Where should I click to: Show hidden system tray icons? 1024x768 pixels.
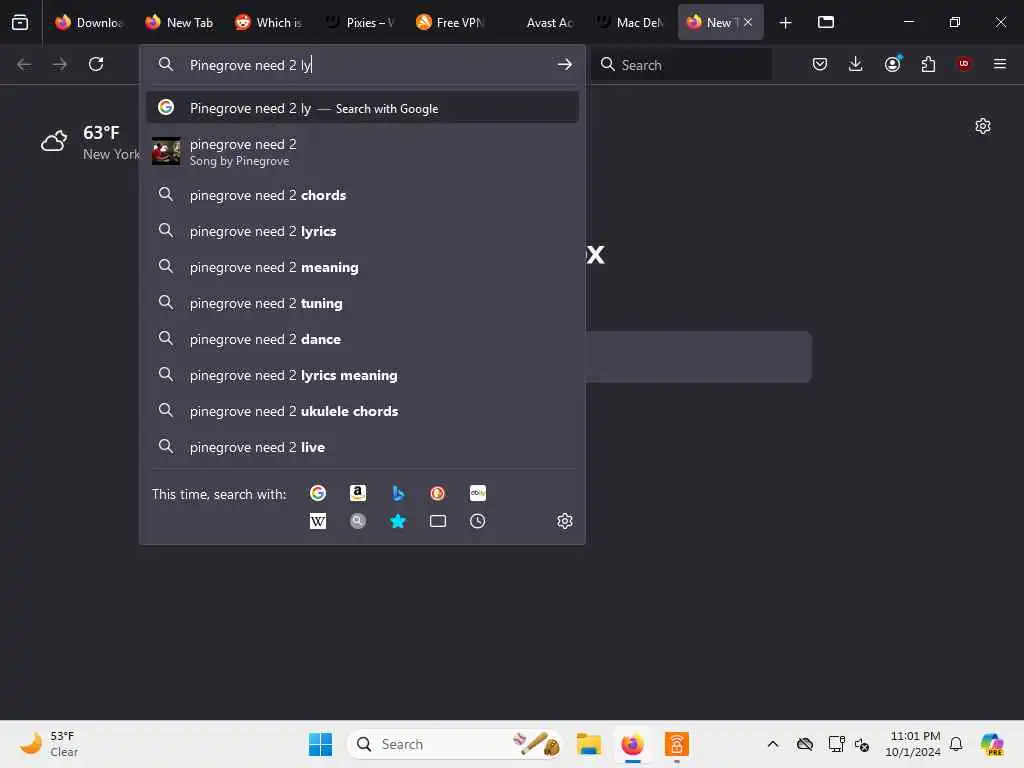click(773, 744)
